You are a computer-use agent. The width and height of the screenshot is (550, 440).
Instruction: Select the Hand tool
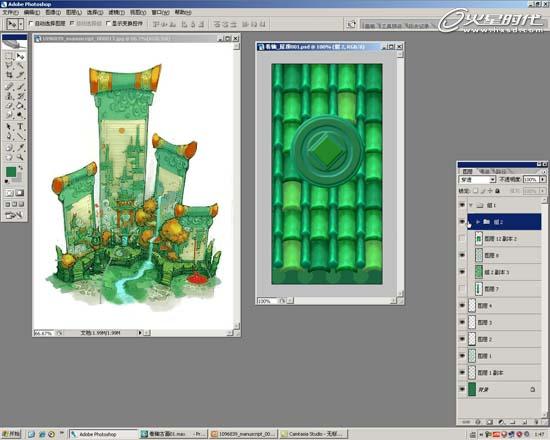click(9, 157)
